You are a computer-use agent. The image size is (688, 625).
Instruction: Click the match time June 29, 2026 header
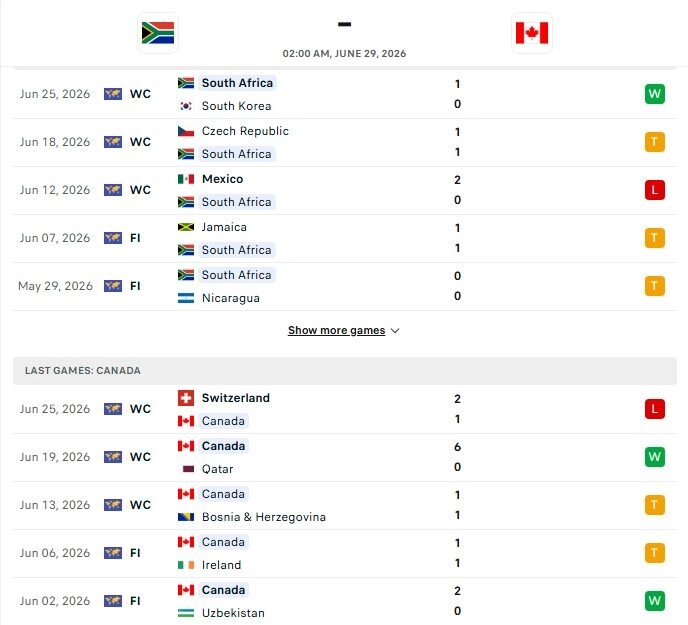pyautogui.click(x=344, y=54)
